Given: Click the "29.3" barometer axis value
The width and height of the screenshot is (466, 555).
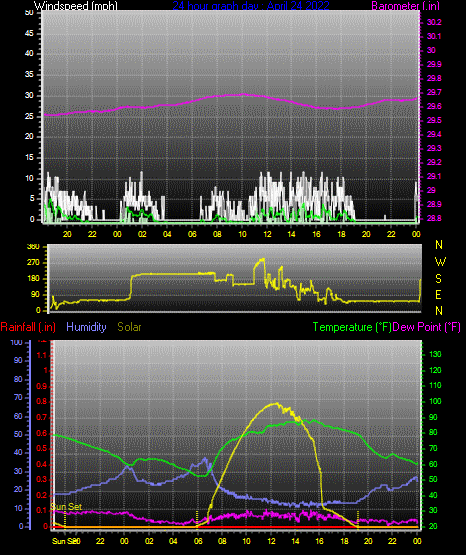Looking at the screenshot, I should pyautogui.click(x=434, y=148).
